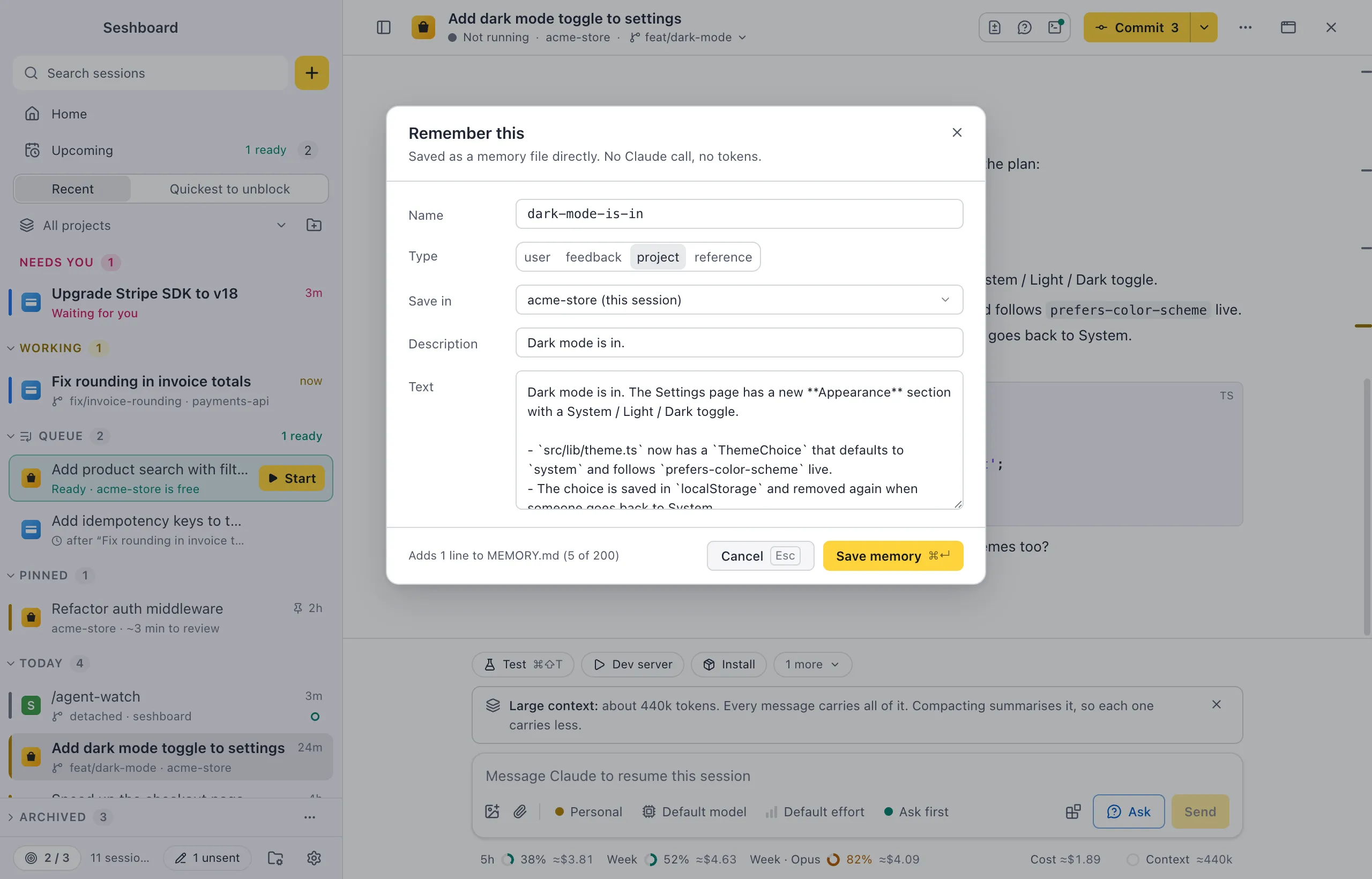Open the Save in dropdown
Screen dimensions: 1372x879
739,300
